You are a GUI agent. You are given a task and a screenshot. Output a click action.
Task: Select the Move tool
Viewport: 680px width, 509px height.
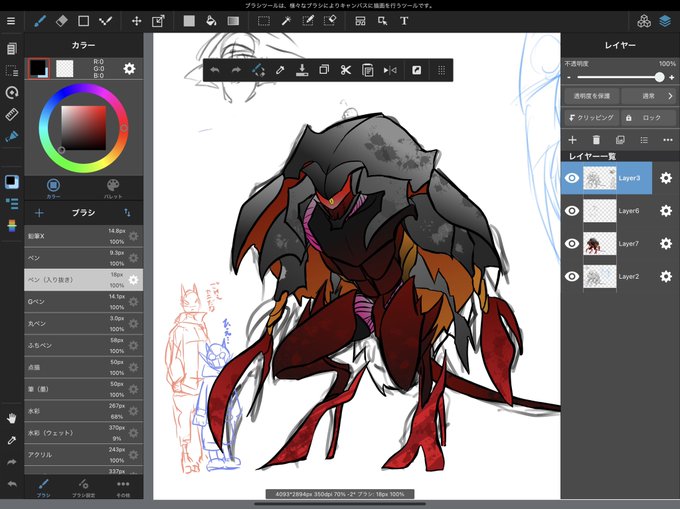(x=137, y=21)
